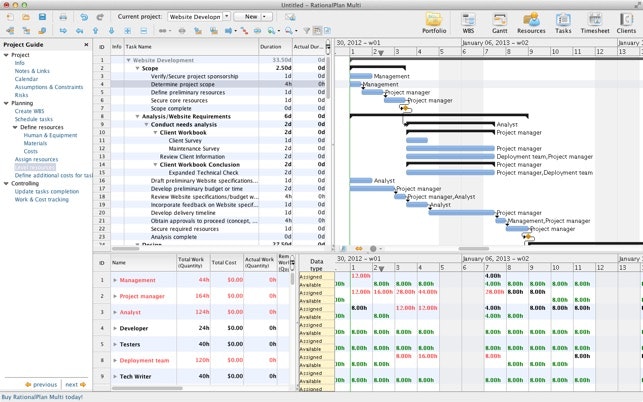Click Buy RationalPlan Multi today link
This screenshot has height=402, width=643.
(42, 397)
